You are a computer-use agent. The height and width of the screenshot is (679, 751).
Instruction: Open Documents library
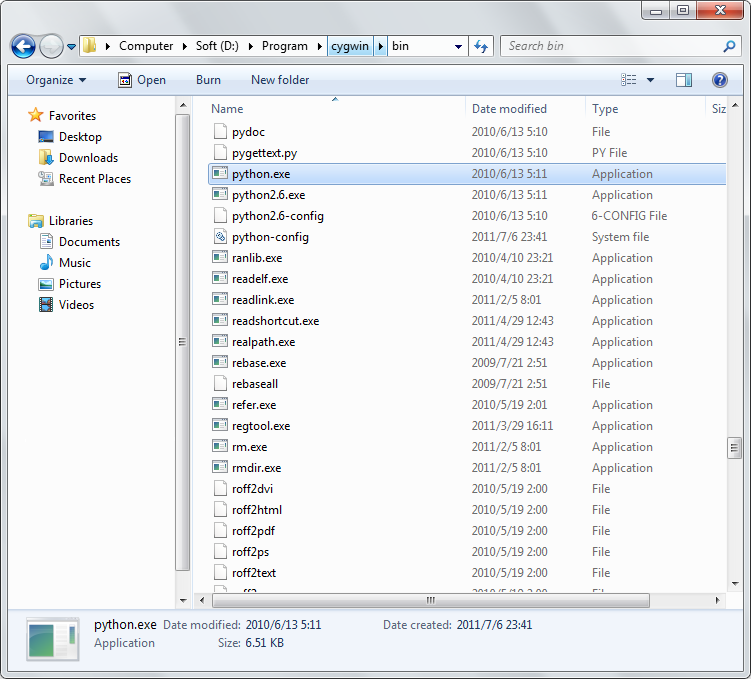pyautogui.click(x=89, y=242)
